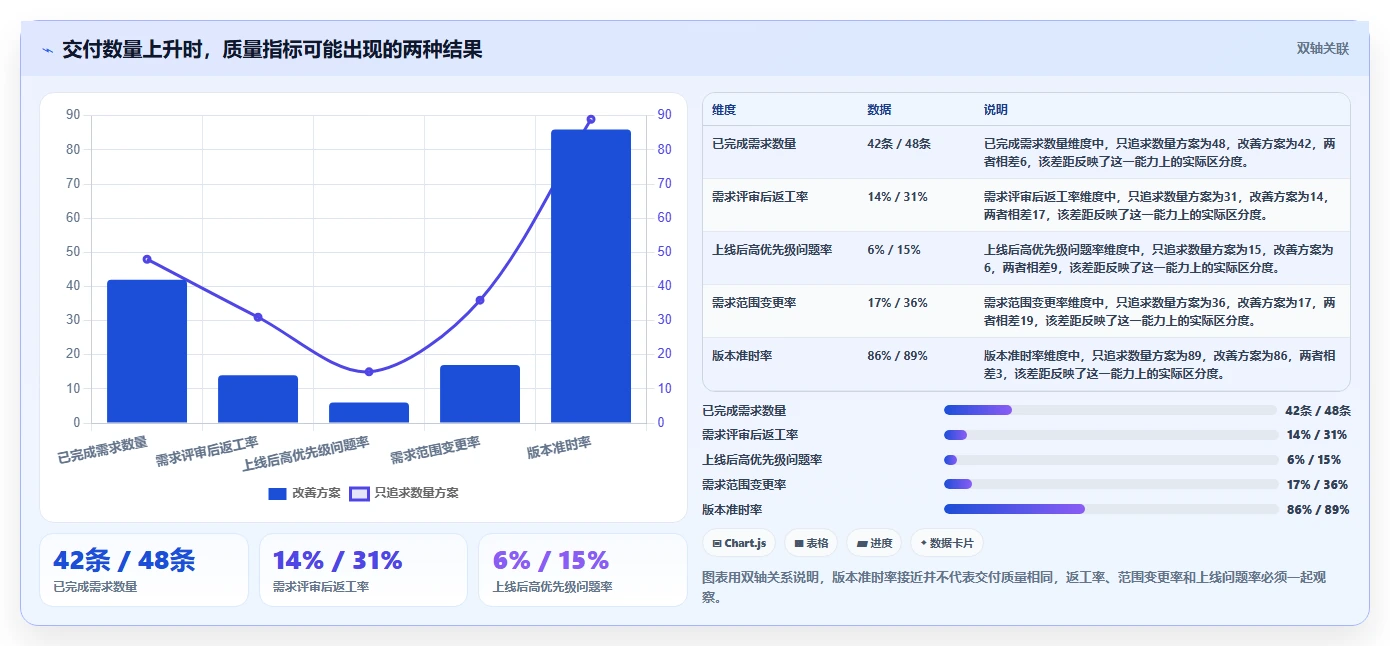Screen dimensions: 1390x646
Task: Click the table data cell 14% / 31%
Action: pyautogui.click(x=897, y=197)
